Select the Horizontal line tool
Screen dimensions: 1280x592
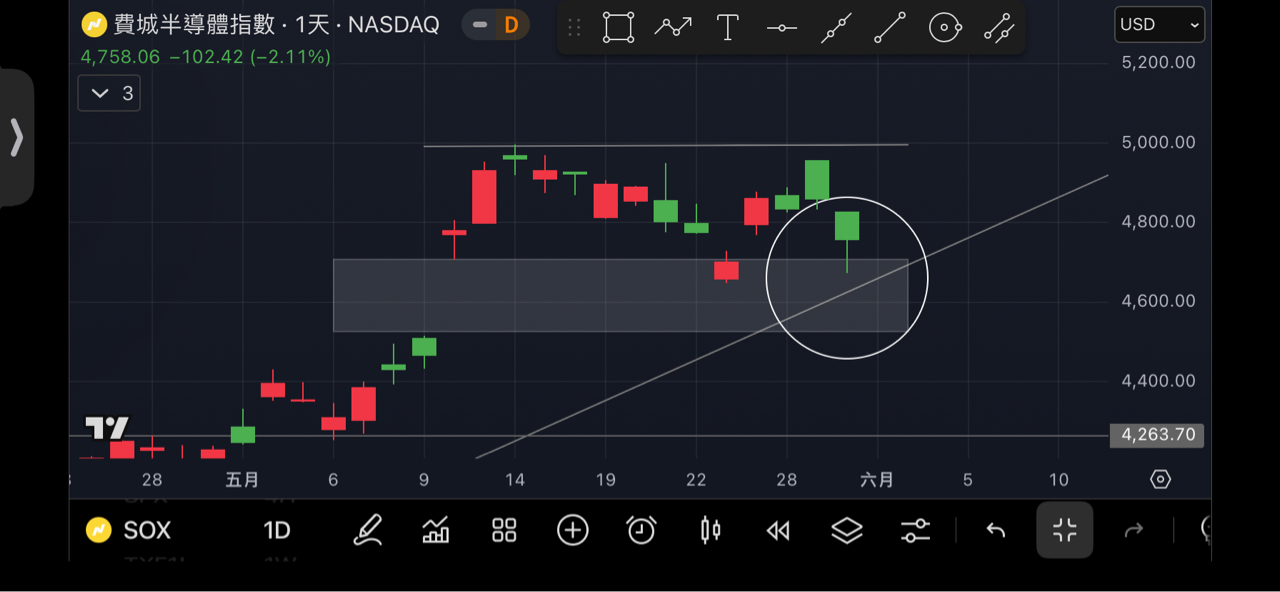pos(782,28)
